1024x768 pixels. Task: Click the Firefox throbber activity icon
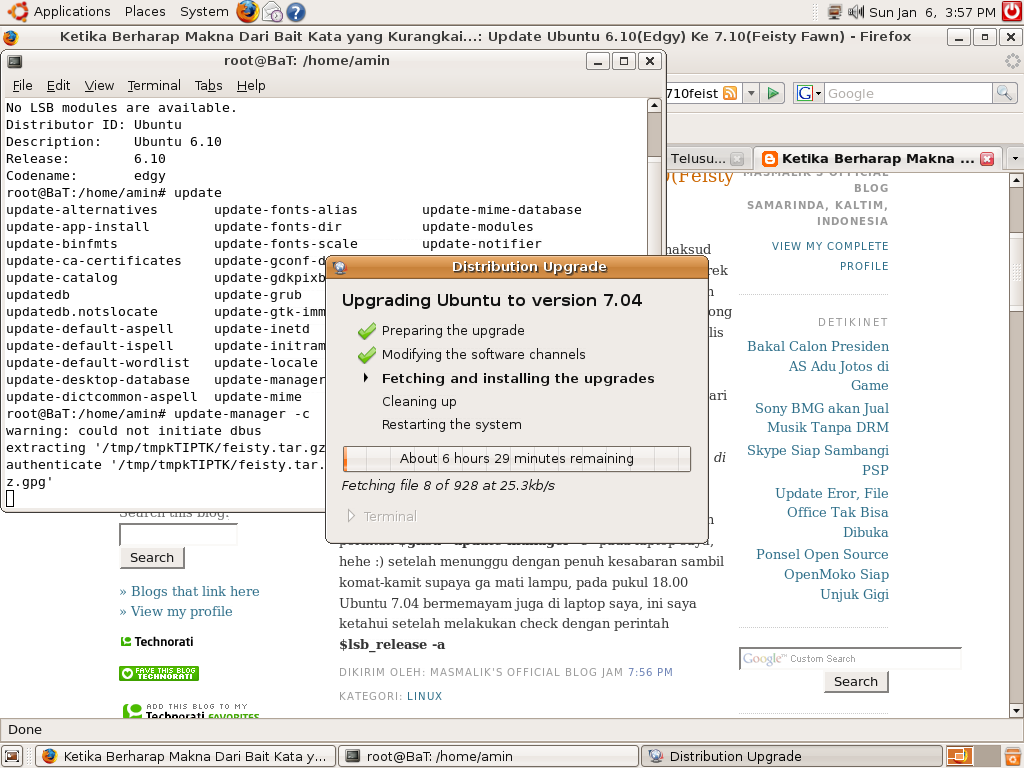click(1012, 61)
